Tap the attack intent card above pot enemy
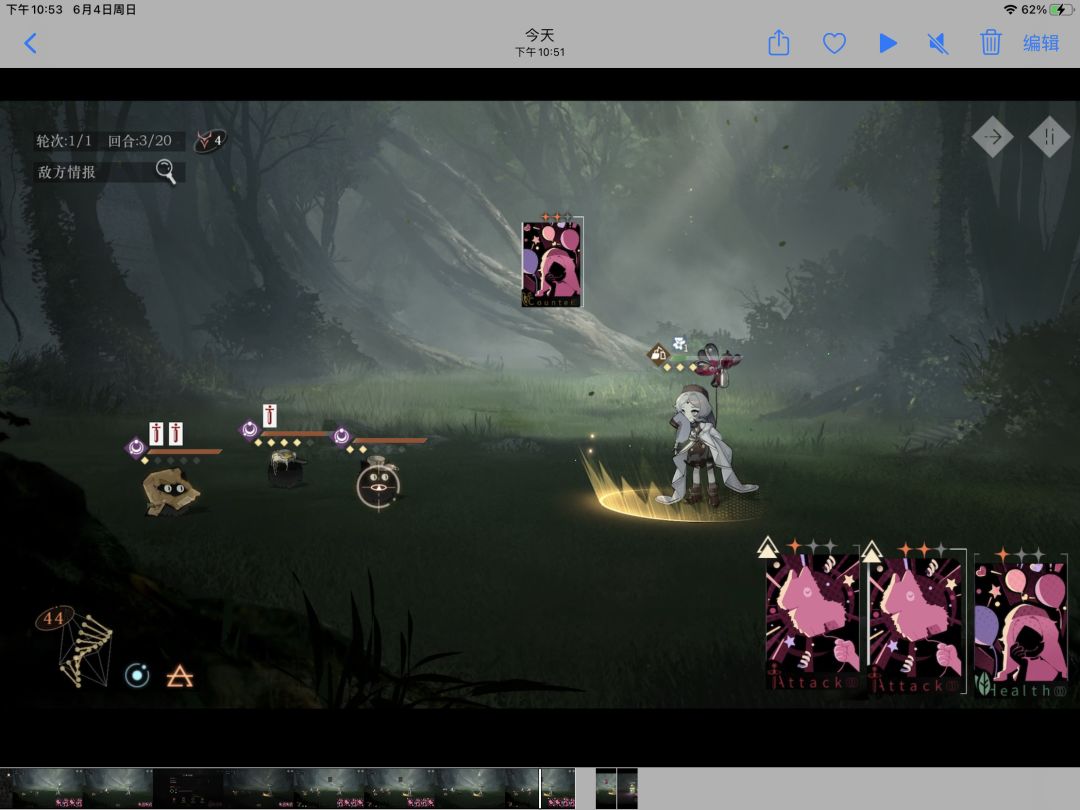 coord(270,415)
